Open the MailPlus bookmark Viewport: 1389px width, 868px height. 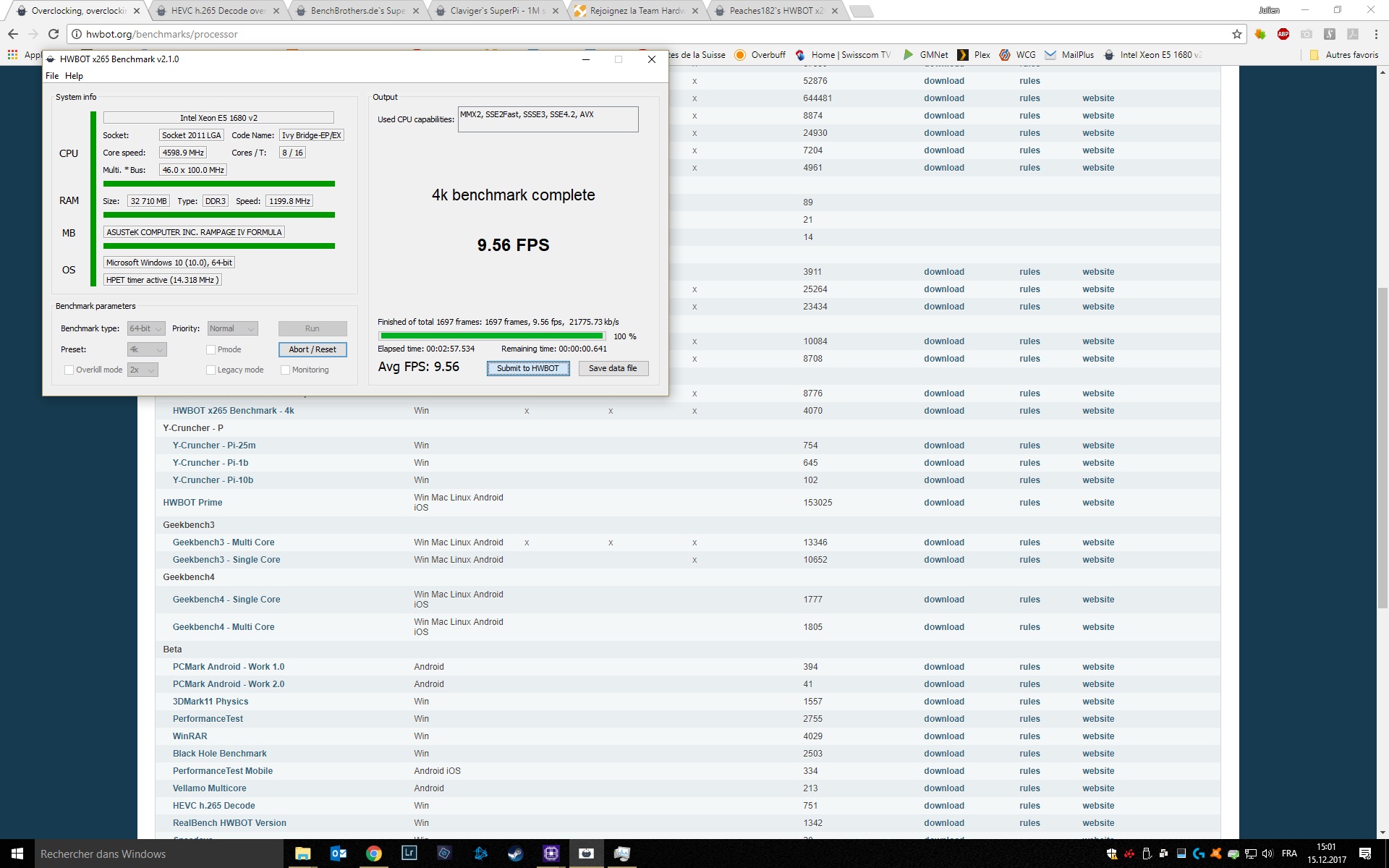pyautogui.click(x=1069, y=55)
